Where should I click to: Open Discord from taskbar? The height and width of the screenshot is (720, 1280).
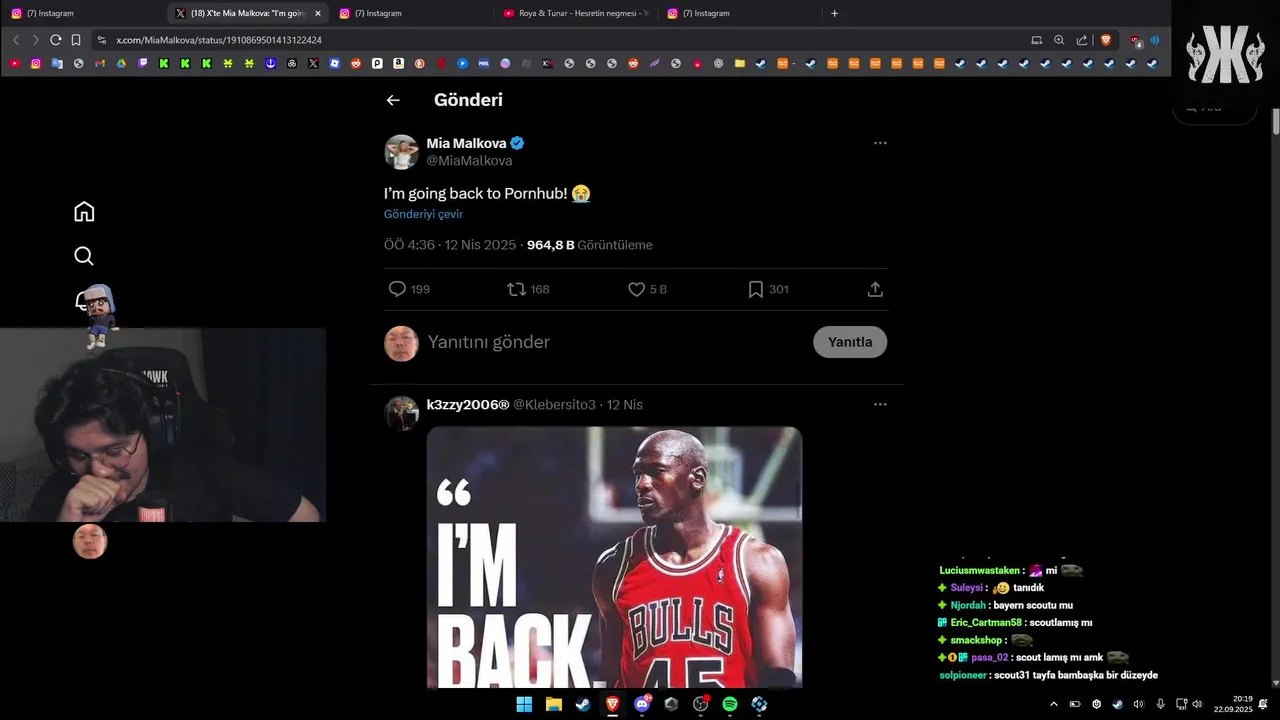(642, 704)
